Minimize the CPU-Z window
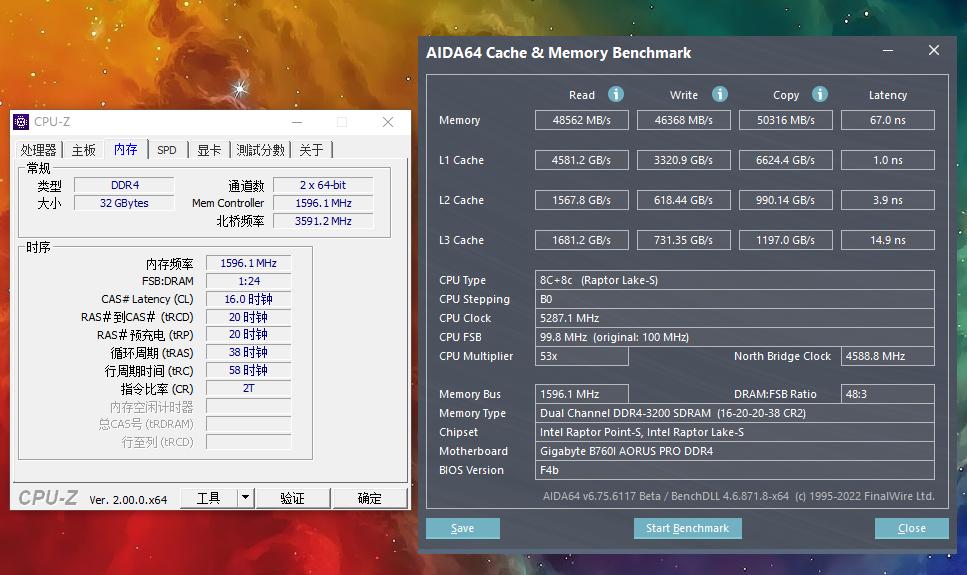The height and width of the screenshot is (575, 967). click(x=297, y=122)
